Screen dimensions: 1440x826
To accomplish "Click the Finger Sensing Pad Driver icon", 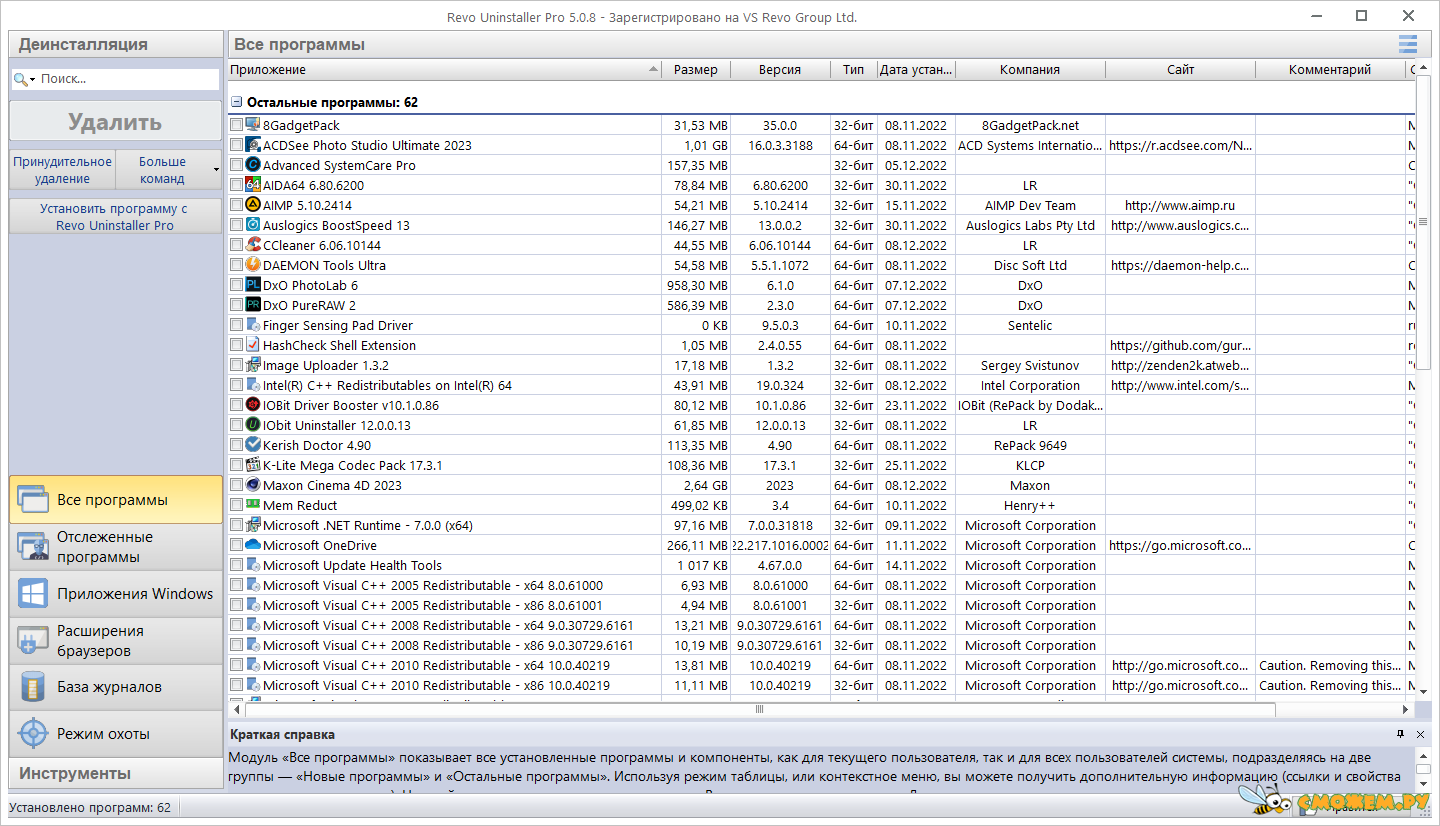I will (253, 325).
